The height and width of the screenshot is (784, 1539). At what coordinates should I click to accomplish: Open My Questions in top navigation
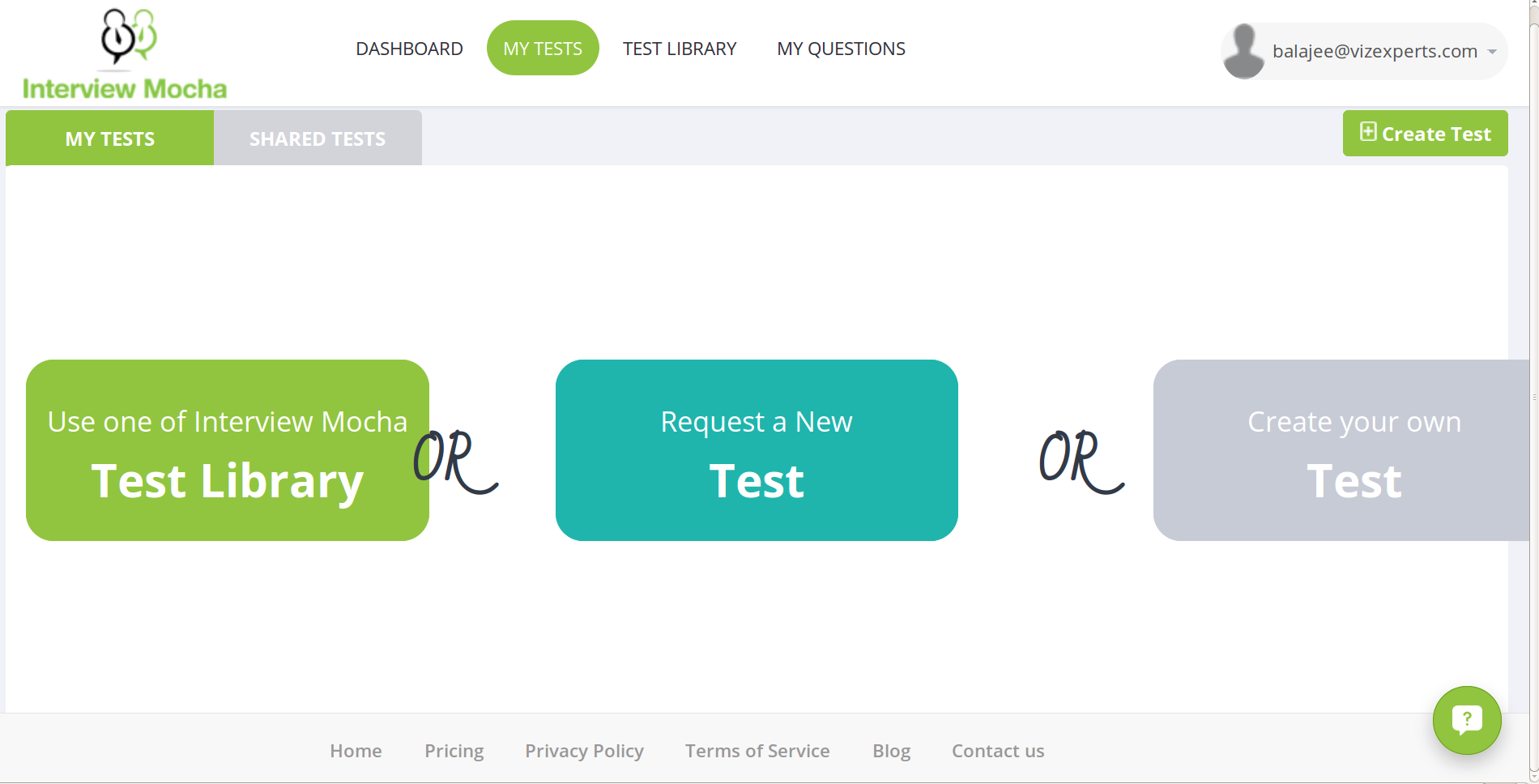841,49
